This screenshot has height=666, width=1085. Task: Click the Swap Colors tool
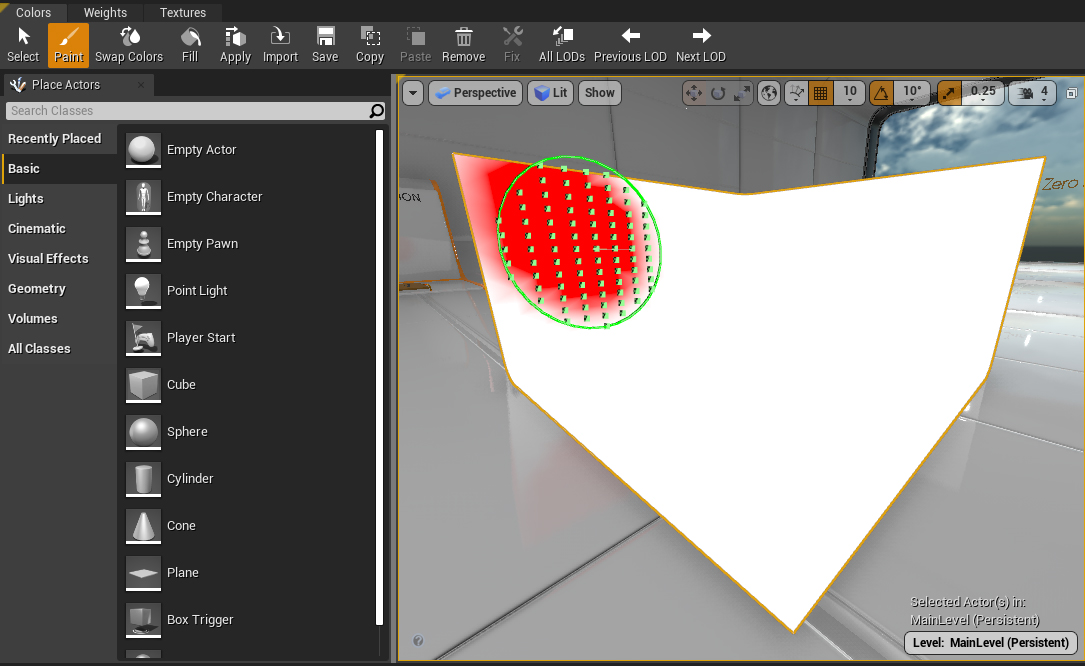coord(129,45)
